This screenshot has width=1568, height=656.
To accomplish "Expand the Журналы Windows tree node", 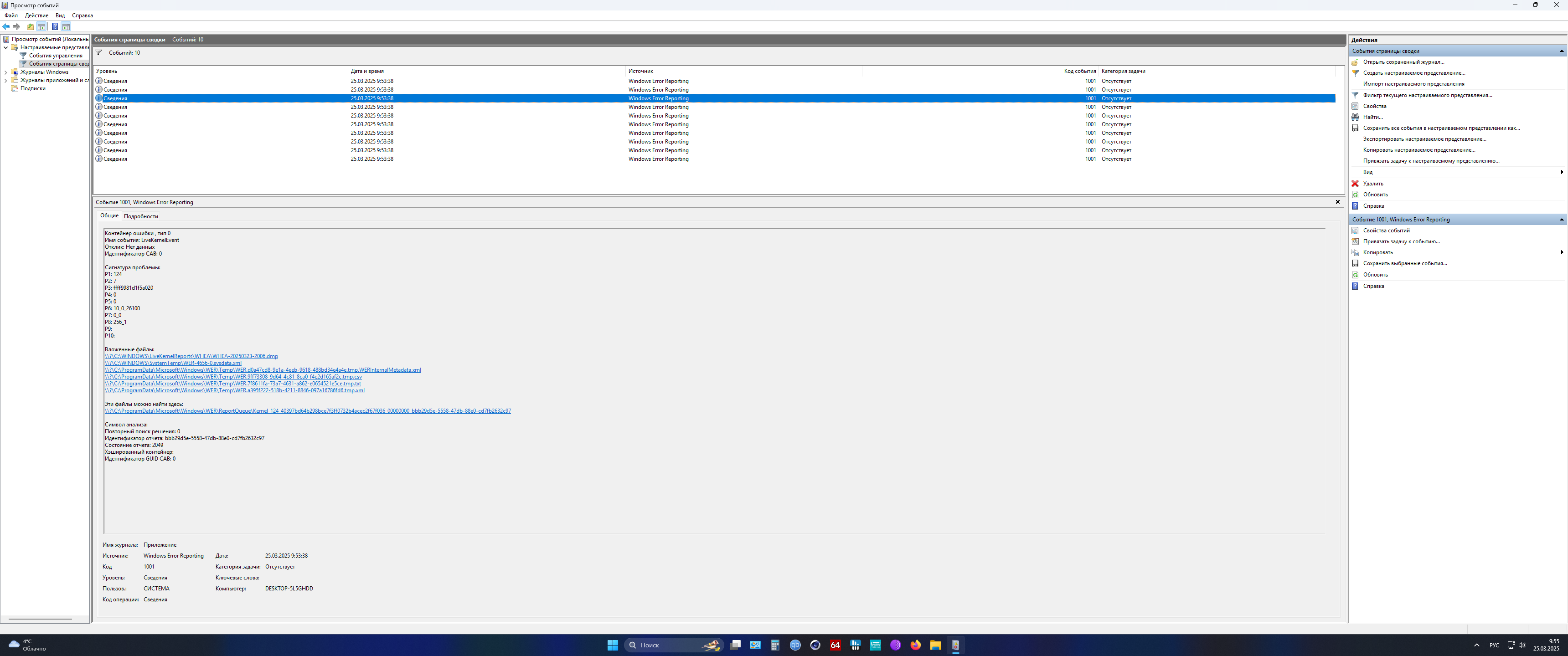I will tap(6, 72).
